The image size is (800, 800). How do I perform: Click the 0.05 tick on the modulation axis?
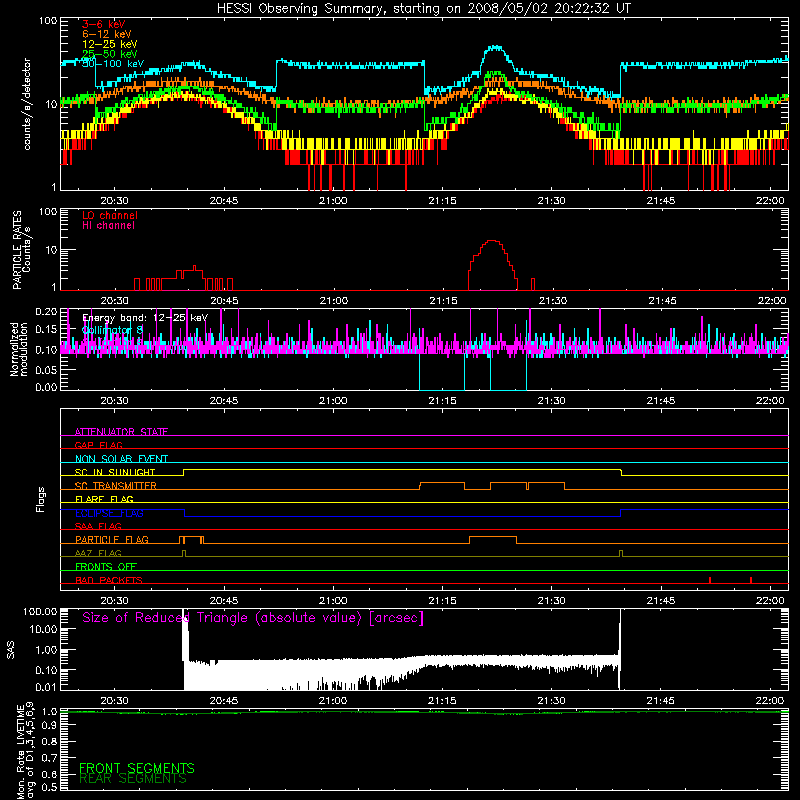pos(46,369)
